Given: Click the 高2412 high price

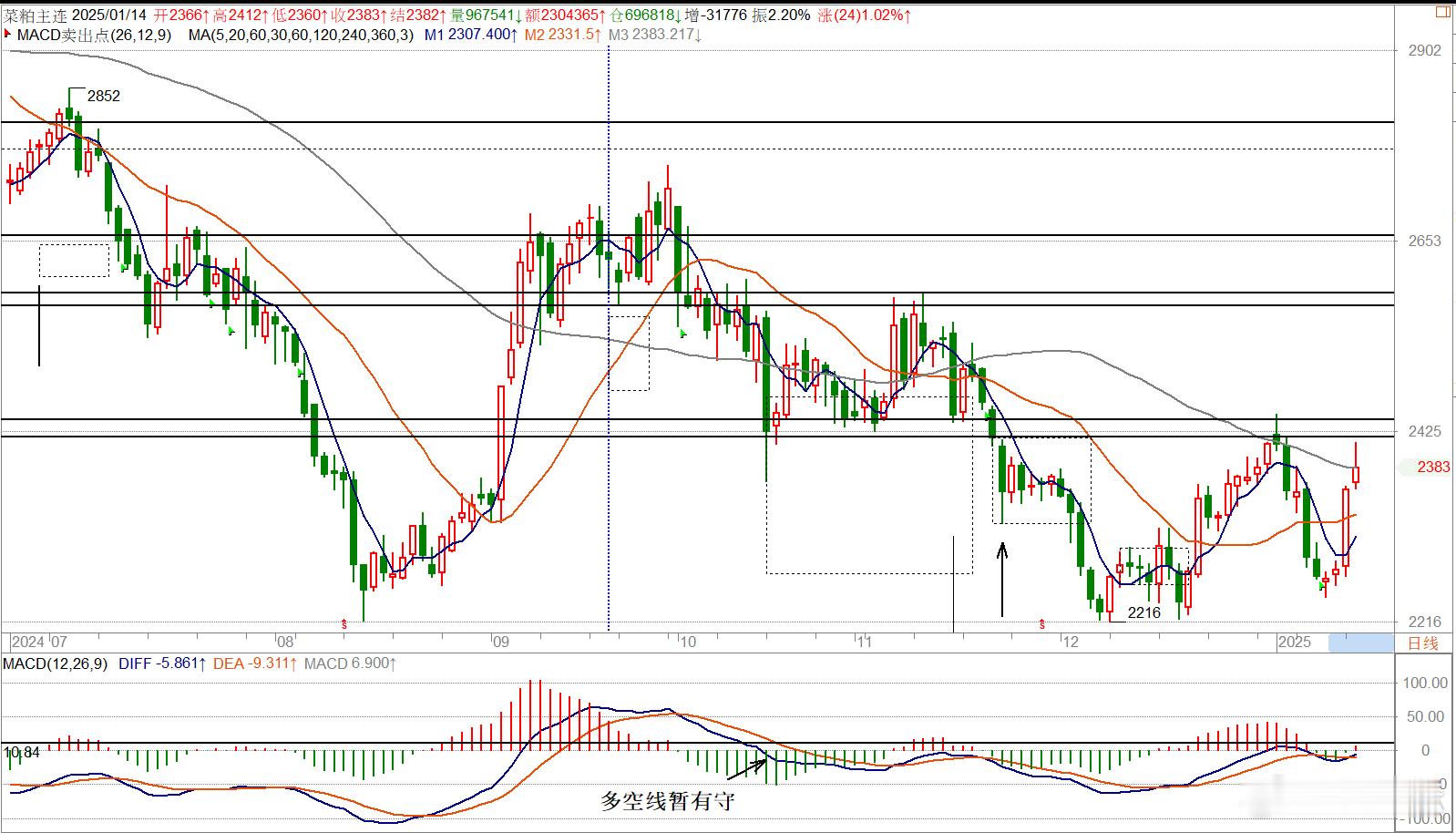Looking at the screenshot, I should [x=241, y=15].
